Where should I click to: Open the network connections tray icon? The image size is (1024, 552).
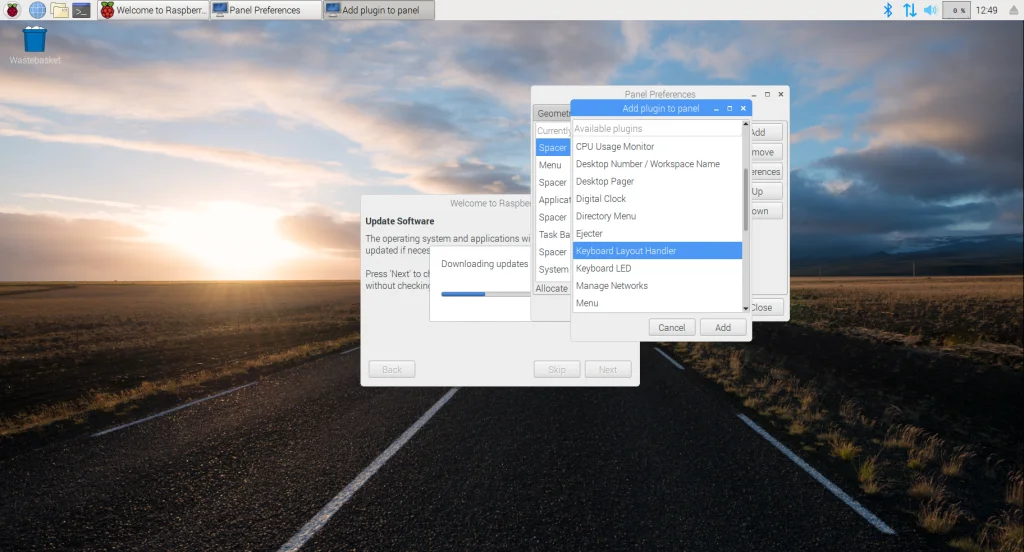(909, 10)
